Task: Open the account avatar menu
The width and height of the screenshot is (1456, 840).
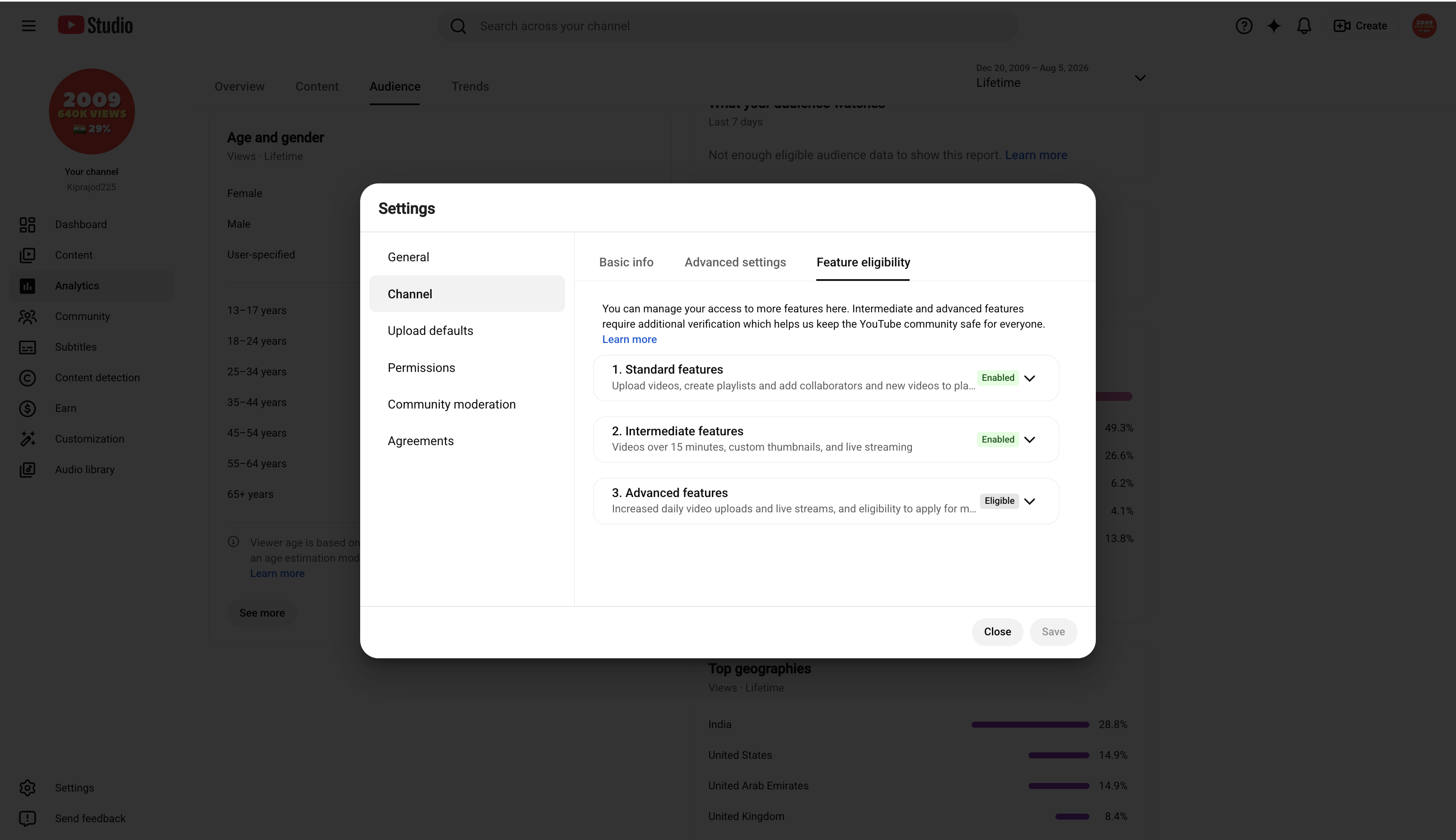Action: point(1424,26)
